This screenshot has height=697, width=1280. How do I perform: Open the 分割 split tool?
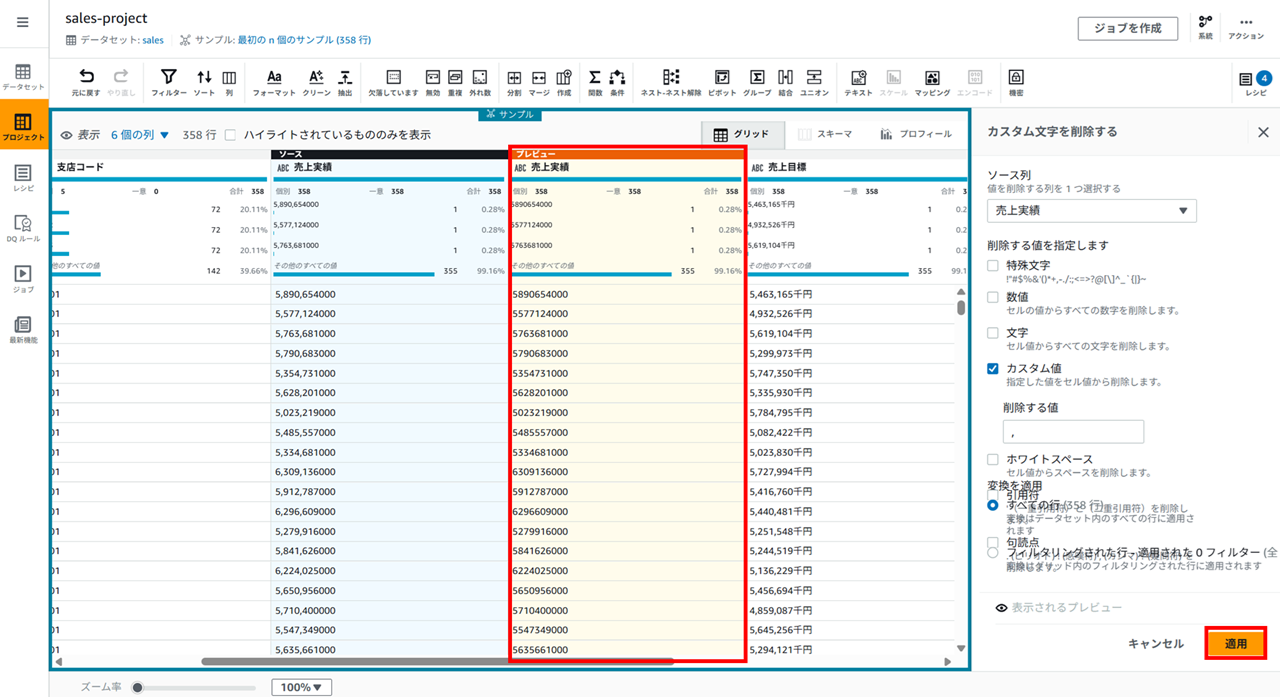514,82
